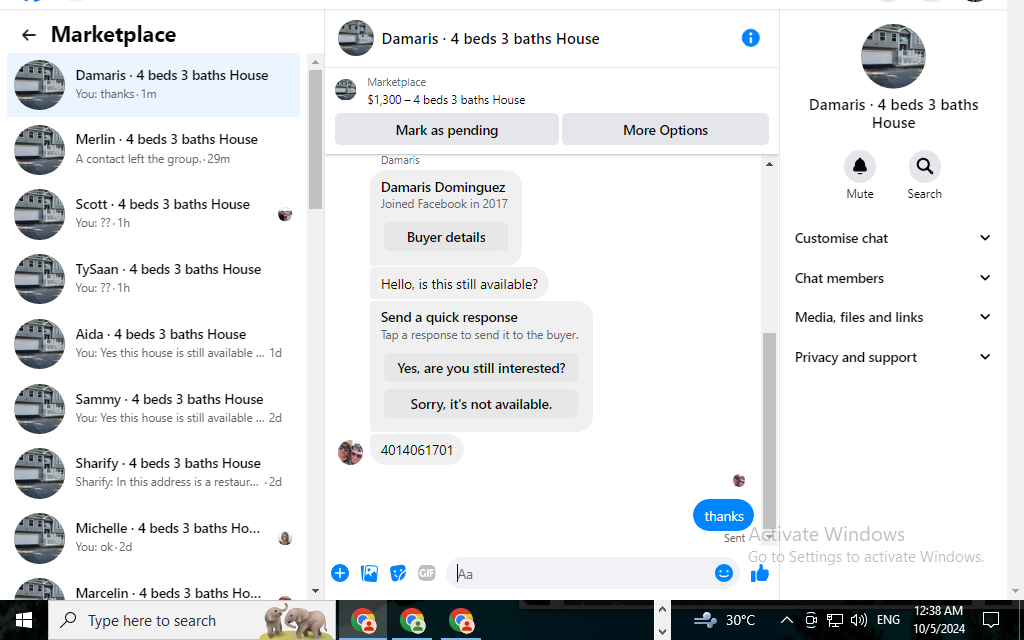Click chat messages scroll-up arrow

(769, 164)
